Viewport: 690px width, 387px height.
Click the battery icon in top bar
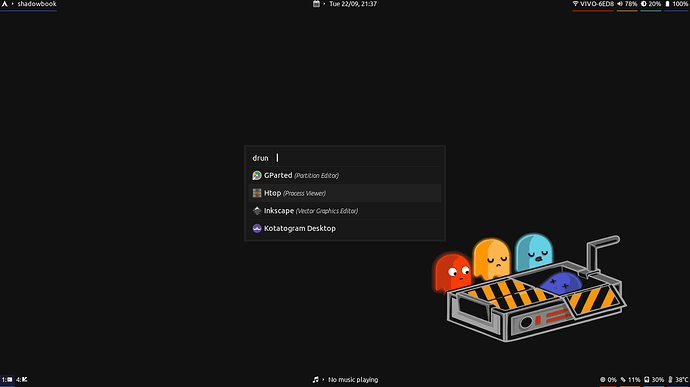click(667, 4)
